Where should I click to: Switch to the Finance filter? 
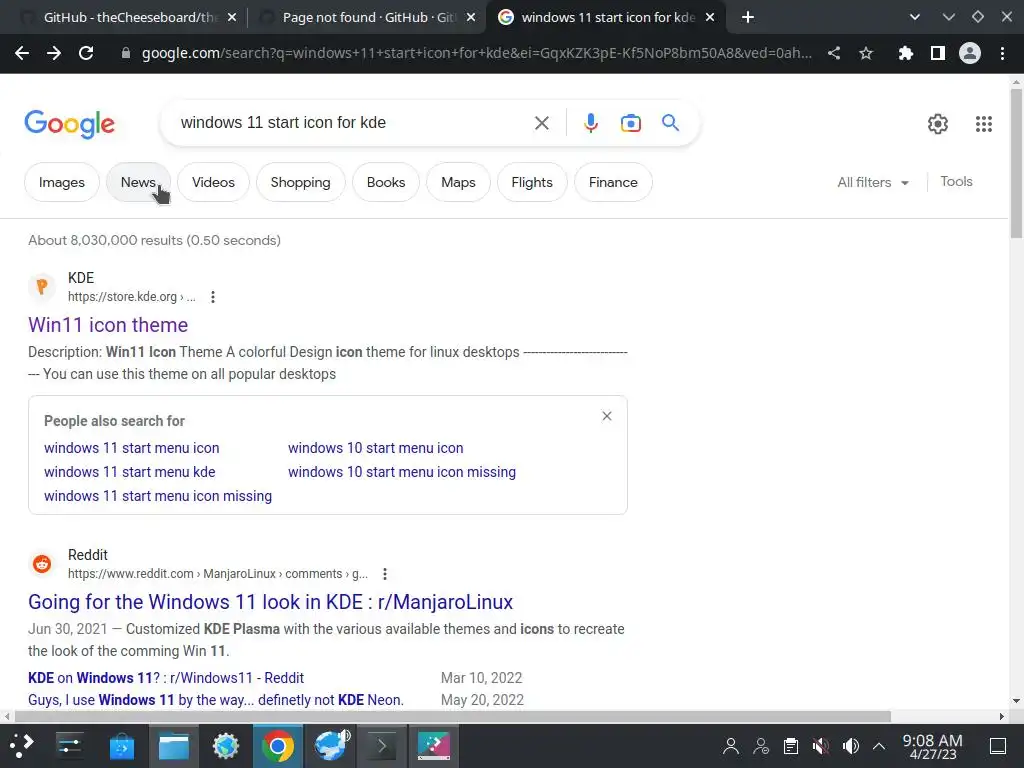(613, 182)
